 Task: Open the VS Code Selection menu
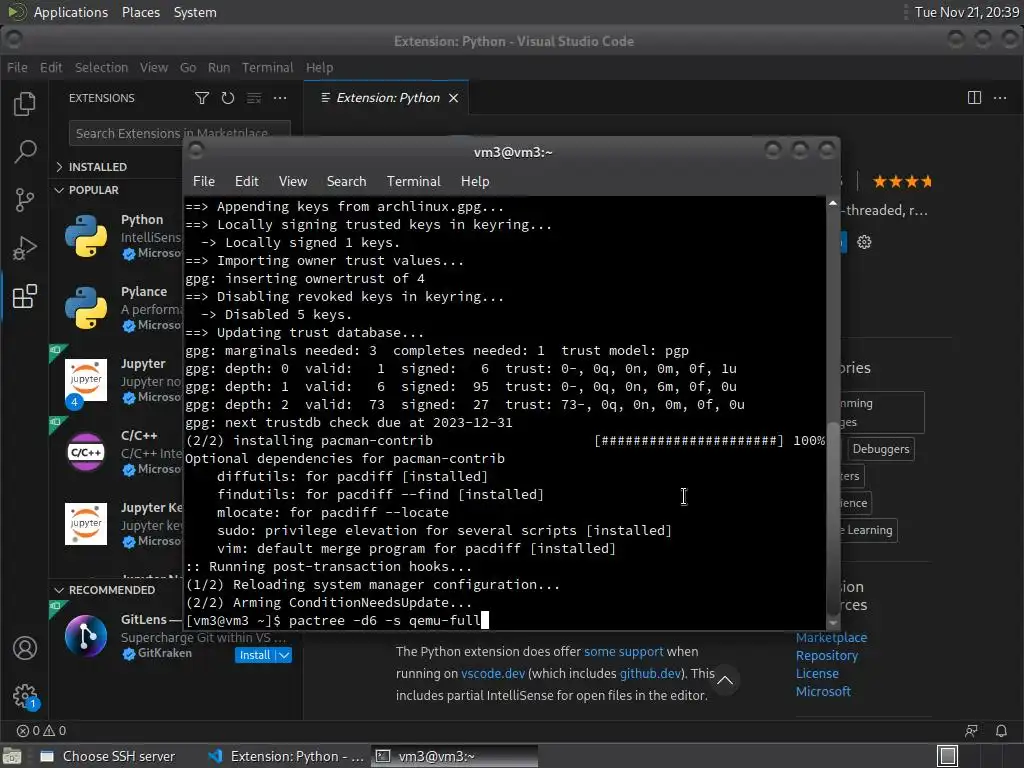101,67
